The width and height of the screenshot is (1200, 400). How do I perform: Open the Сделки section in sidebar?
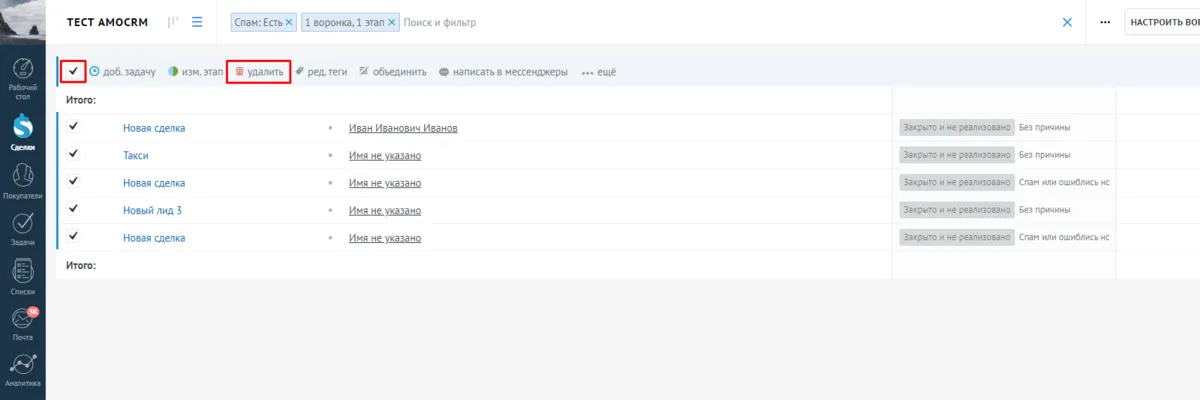22,132
